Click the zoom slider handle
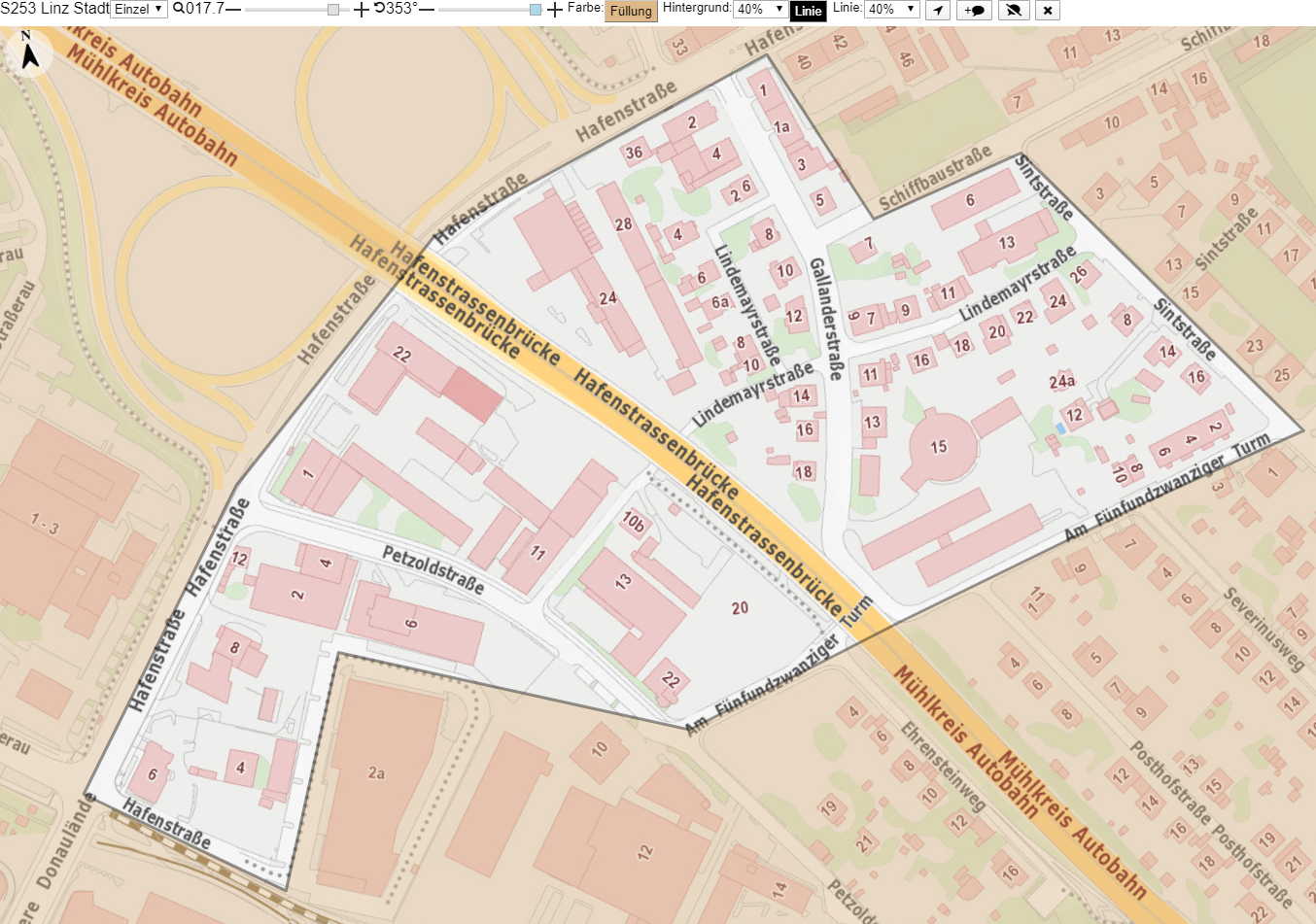This screenshot has width=1316, height=924. tap(333, 10)
